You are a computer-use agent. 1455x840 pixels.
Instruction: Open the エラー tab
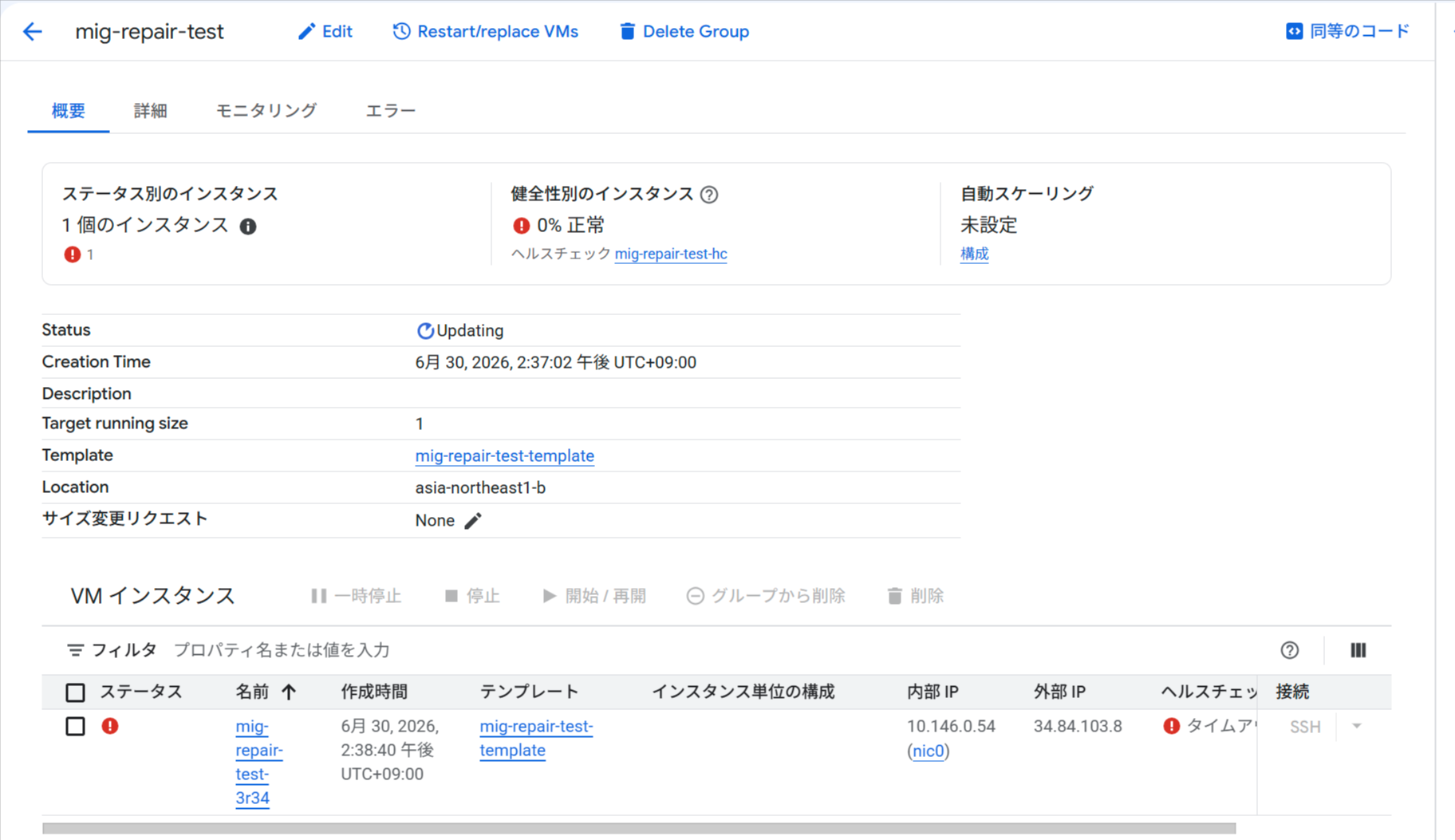(x=391, y=111)
